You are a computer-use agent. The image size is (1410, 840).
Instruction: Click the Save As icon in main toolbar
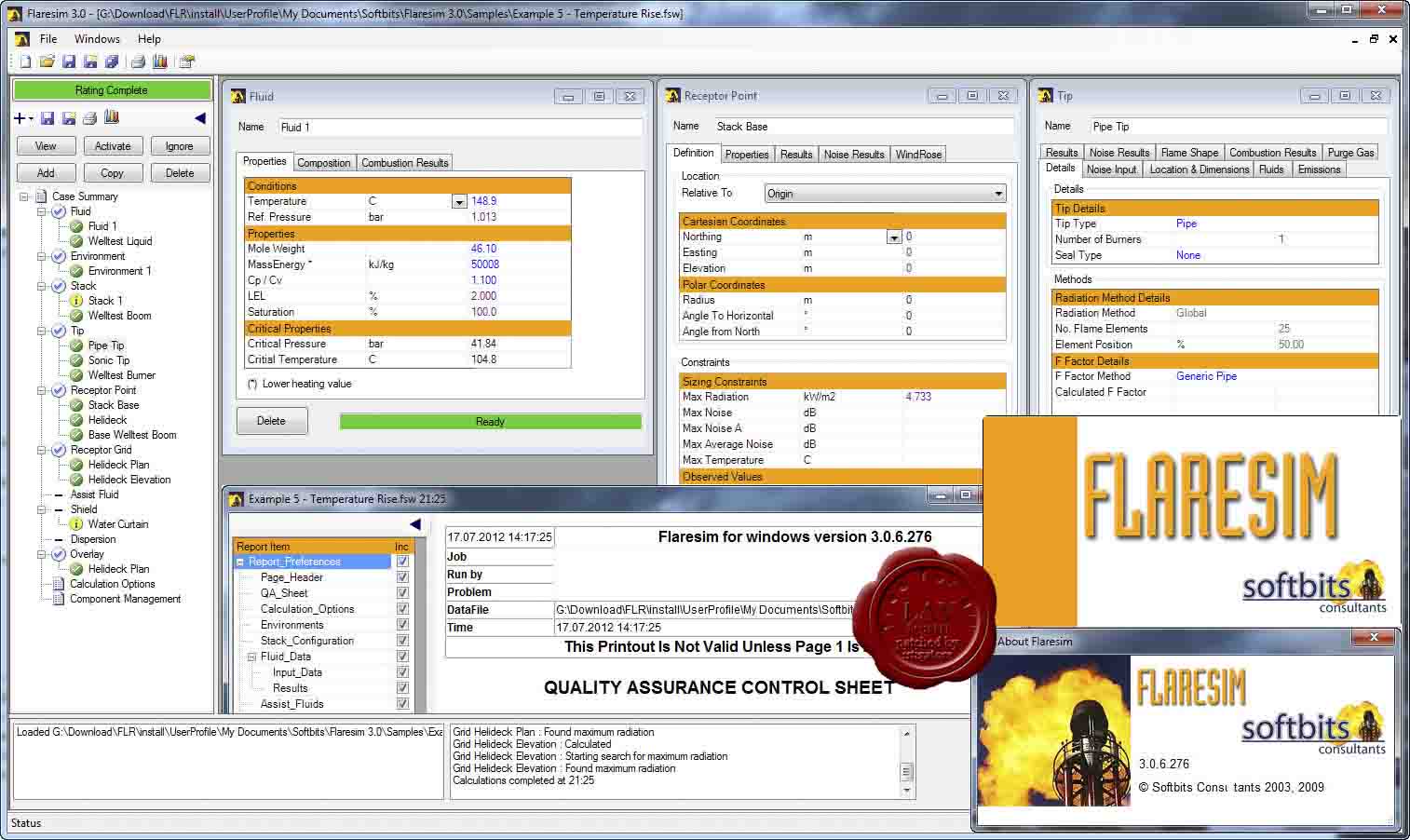(x=90, y=61)
